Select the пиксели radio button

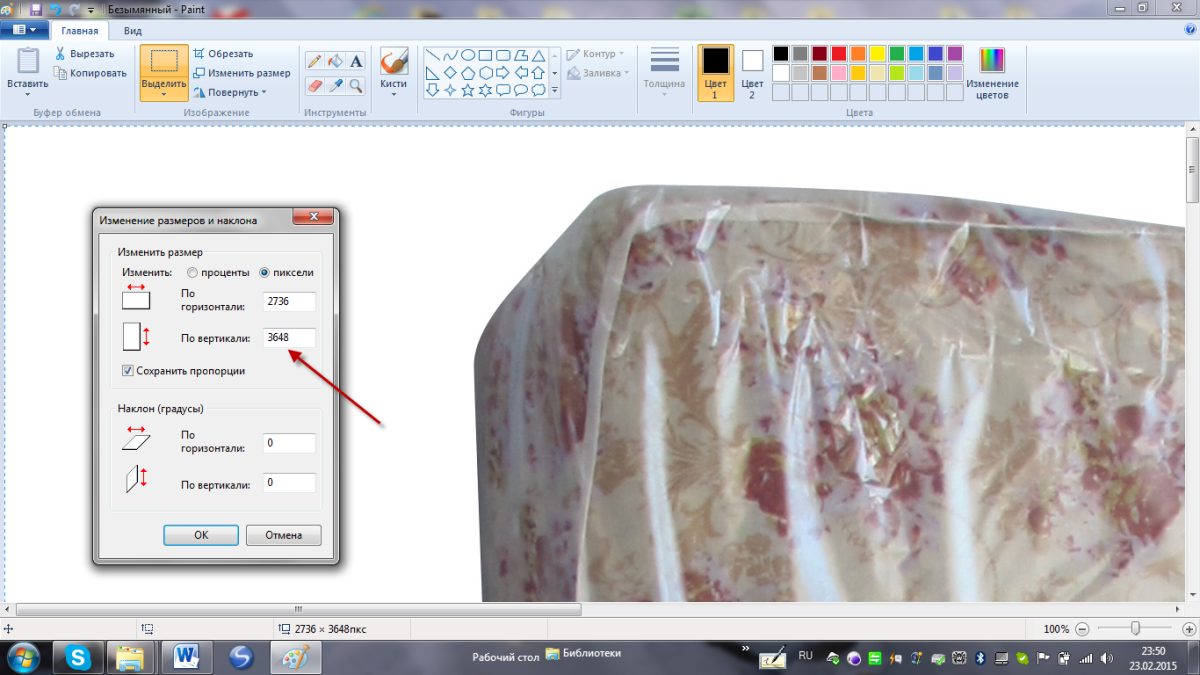point(264,272)
